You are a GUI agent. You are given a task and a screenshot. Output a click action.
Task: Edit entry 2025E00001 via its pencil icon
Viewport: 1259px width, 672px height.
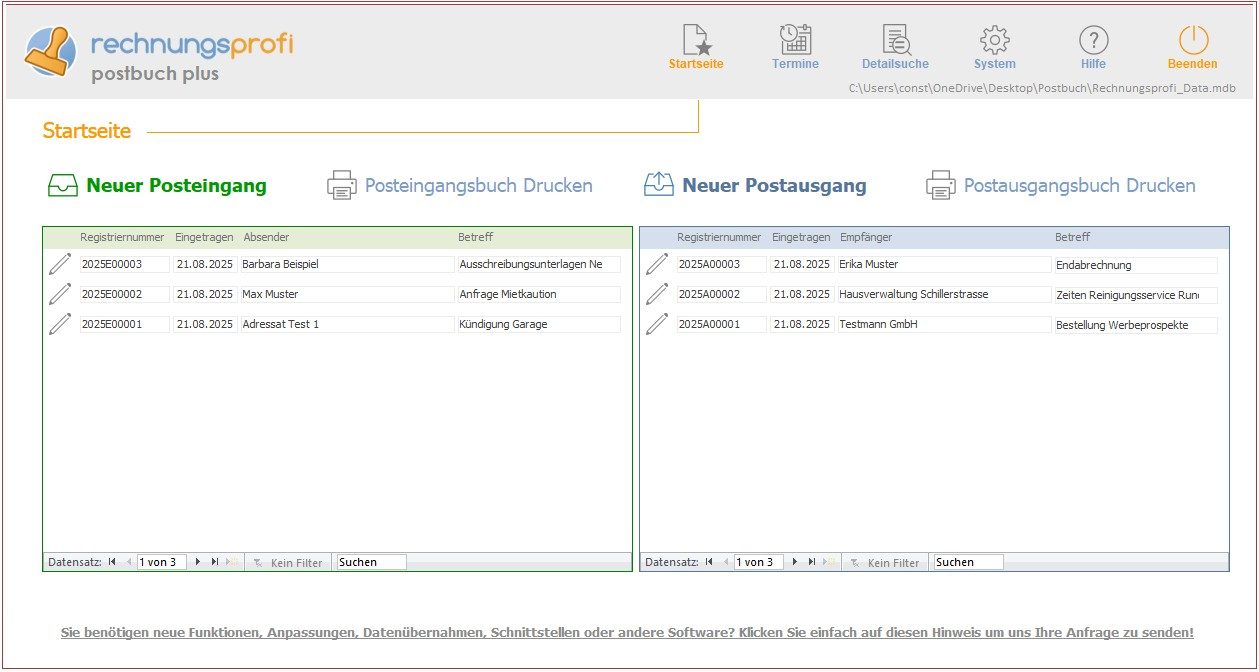coord(60,324)
